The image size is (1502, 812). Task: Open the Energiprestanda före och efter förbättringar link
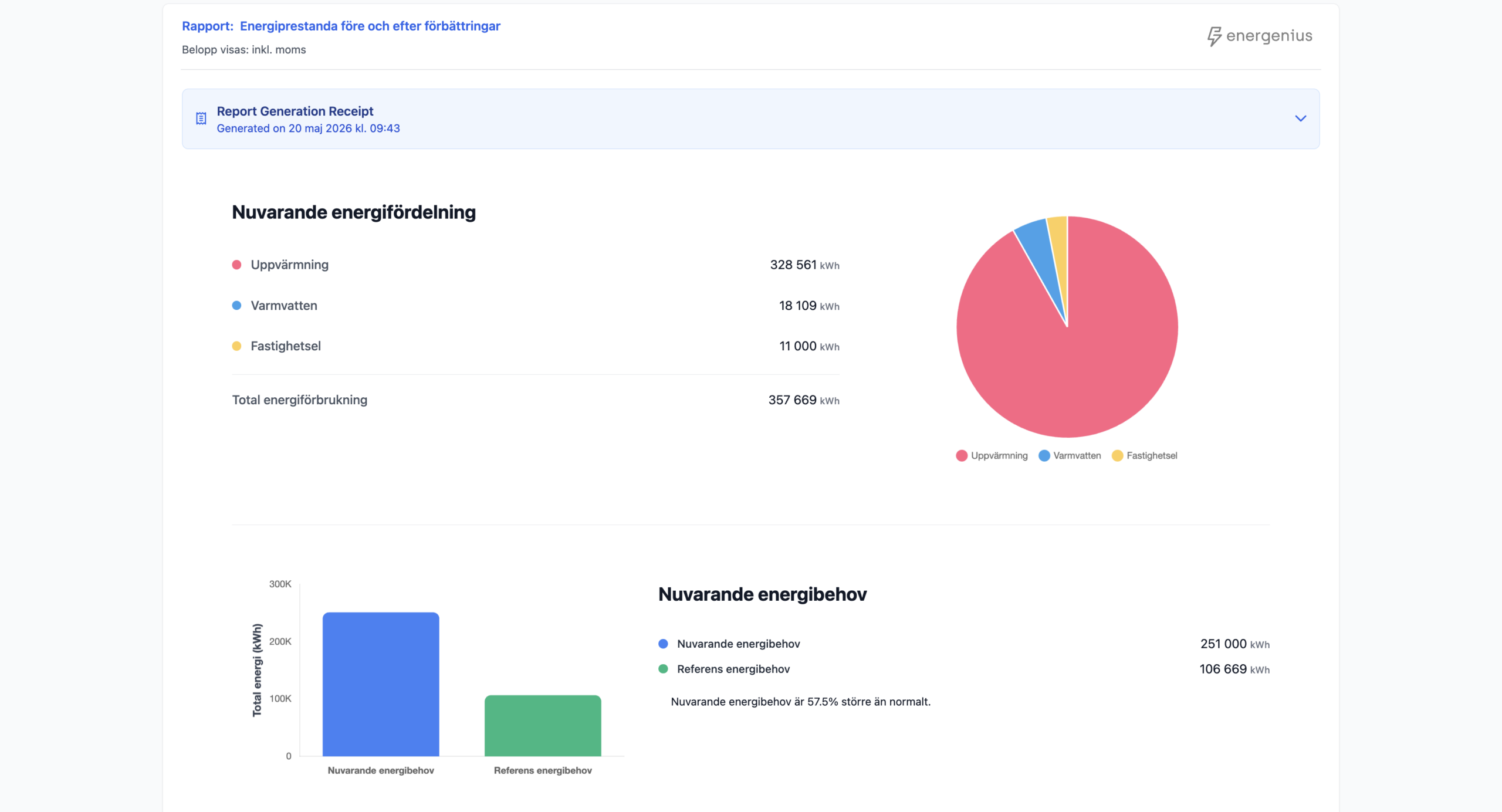point(370,26)
